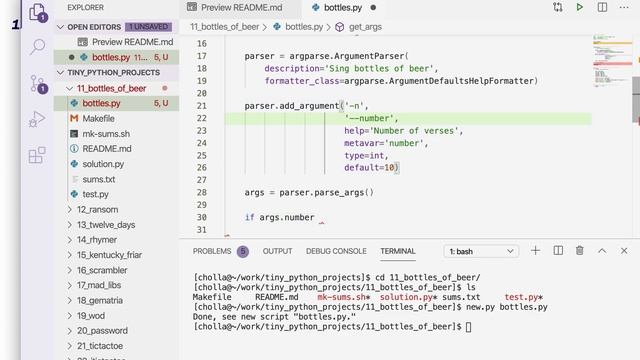Create a new terminal with plus icon
This screenshot has height=360, width=640.
(536, 251)
